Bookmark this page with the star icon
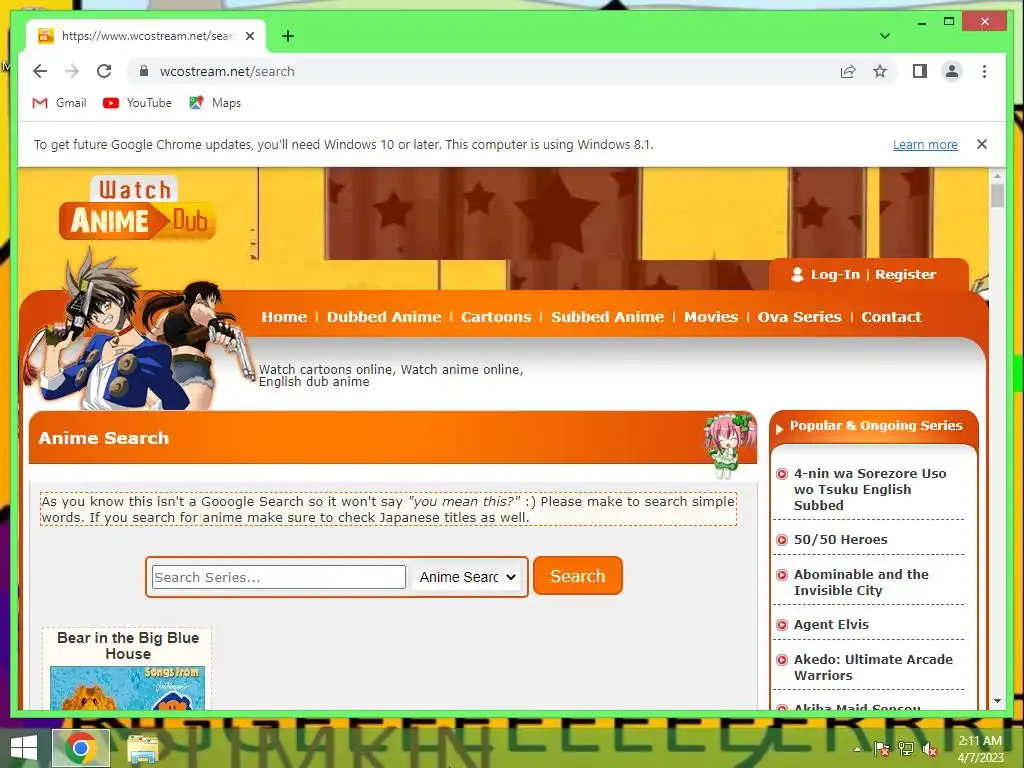This screenshot has width=1024, height=768. point(880,71)
